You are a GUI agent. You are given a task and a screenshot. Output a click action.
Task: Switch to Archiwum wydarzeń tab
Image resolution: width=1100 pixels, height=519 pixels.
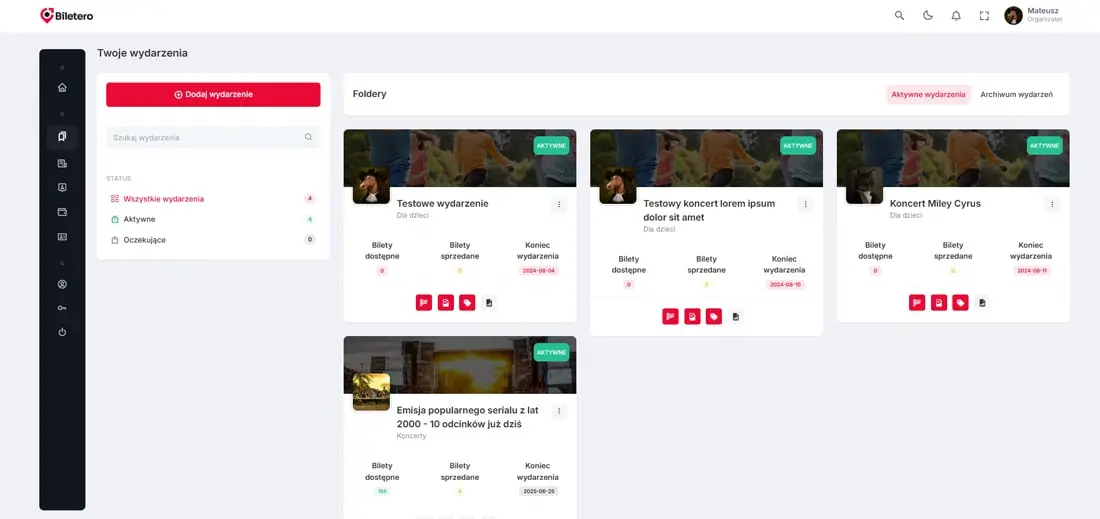(x=1016, y=94)
